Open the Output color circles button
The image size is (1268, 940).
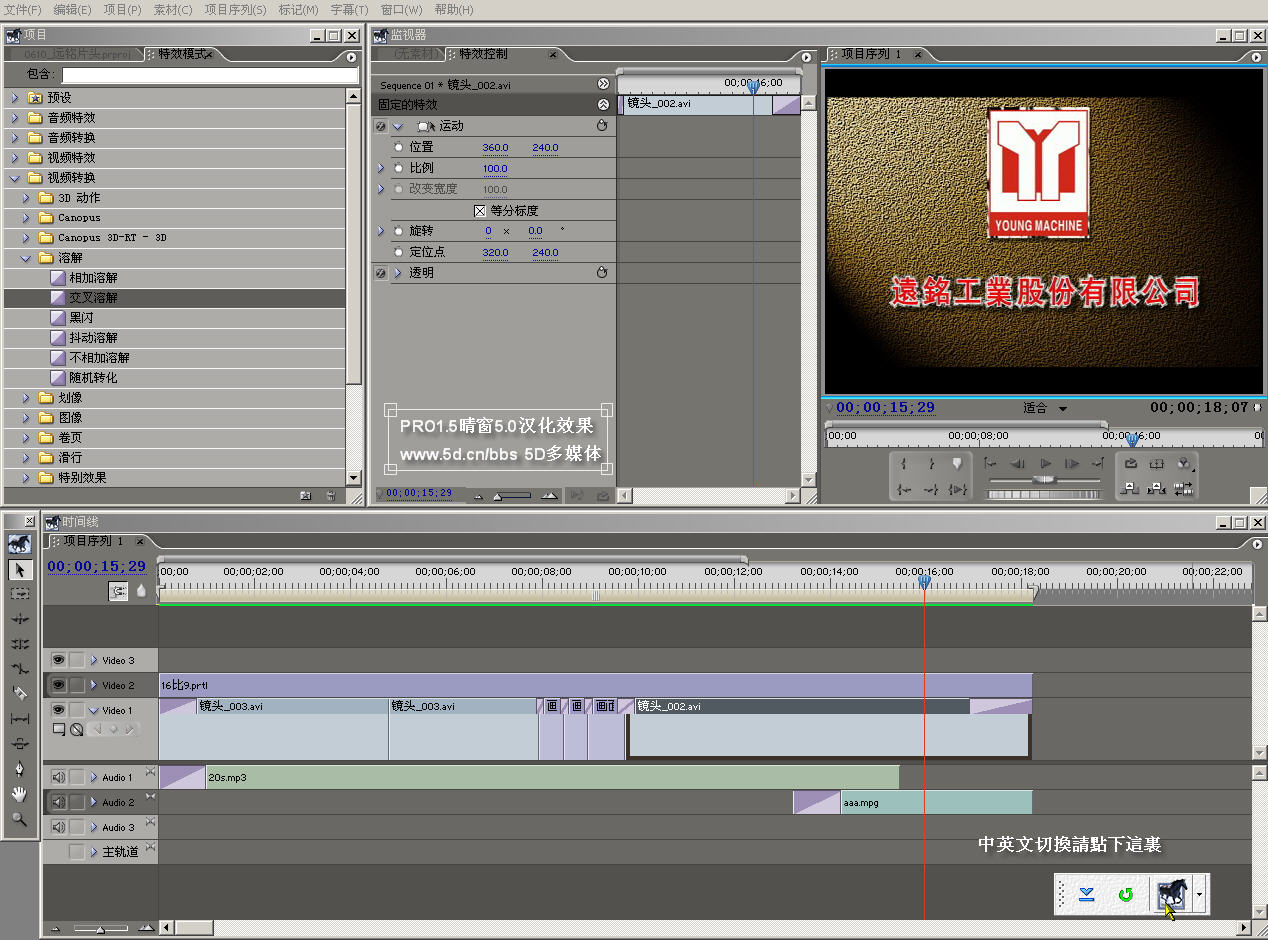pos(1184,464)
